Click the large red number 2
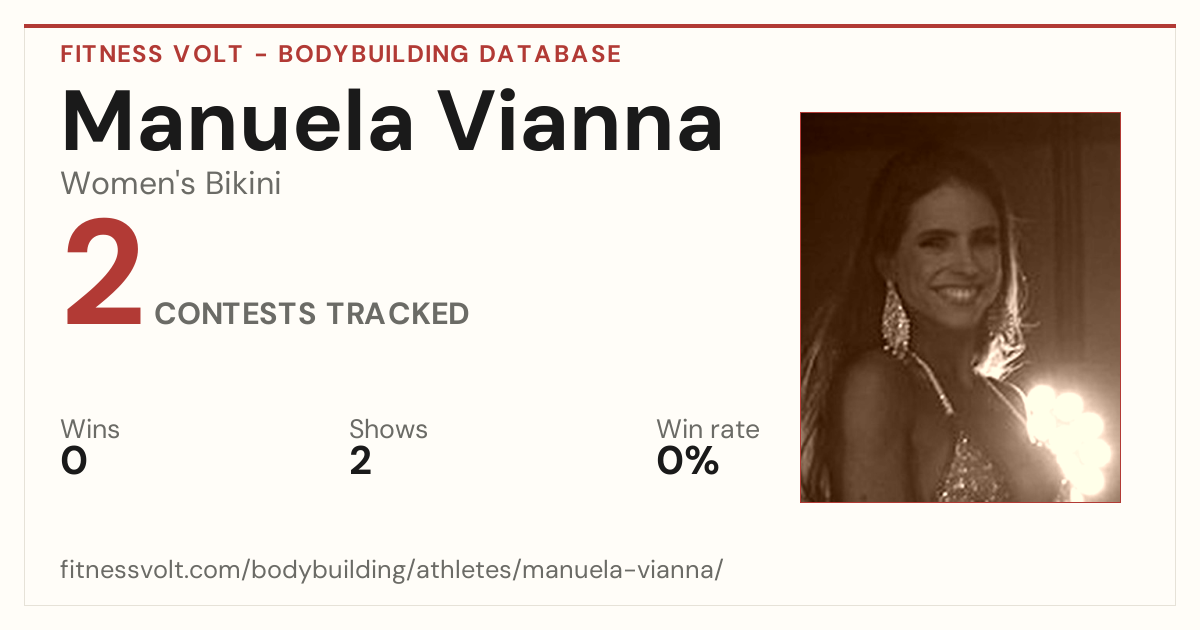Viewport: 1200px width, 630px height. point(104,275)
